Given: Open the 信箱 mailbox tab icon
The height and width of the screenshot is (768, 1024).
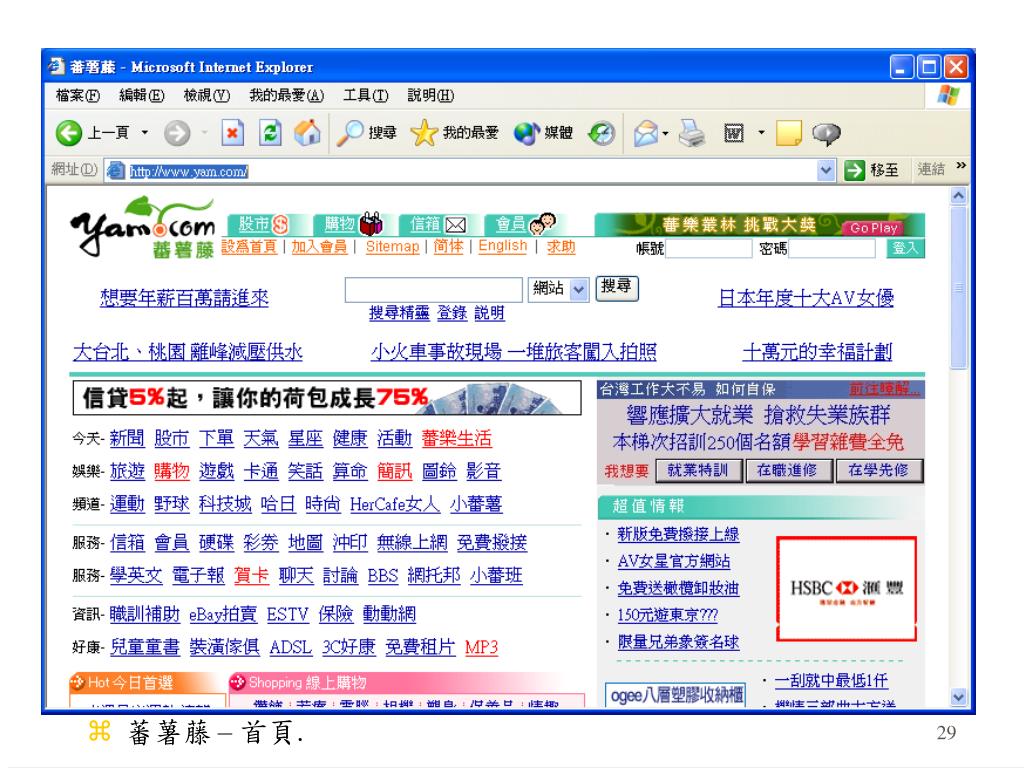Looking at the screenshot, I should coord(438,224).
